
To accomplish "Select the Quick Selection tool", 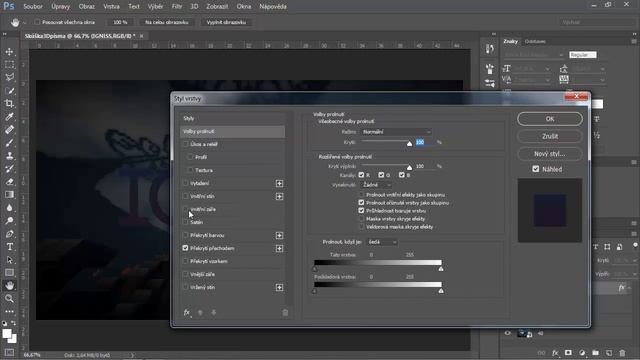I will tap(9, 91).
